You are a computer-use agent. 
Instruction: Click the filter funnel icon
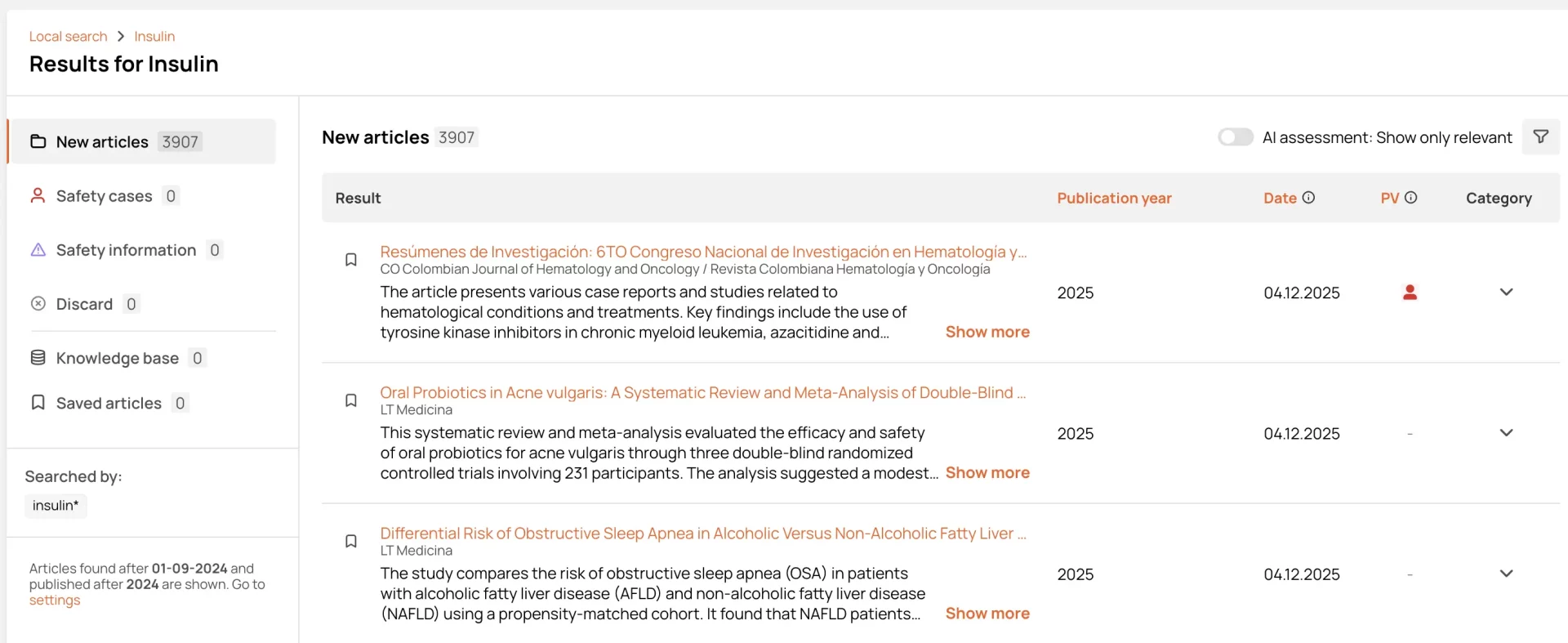click(1540, 137)
